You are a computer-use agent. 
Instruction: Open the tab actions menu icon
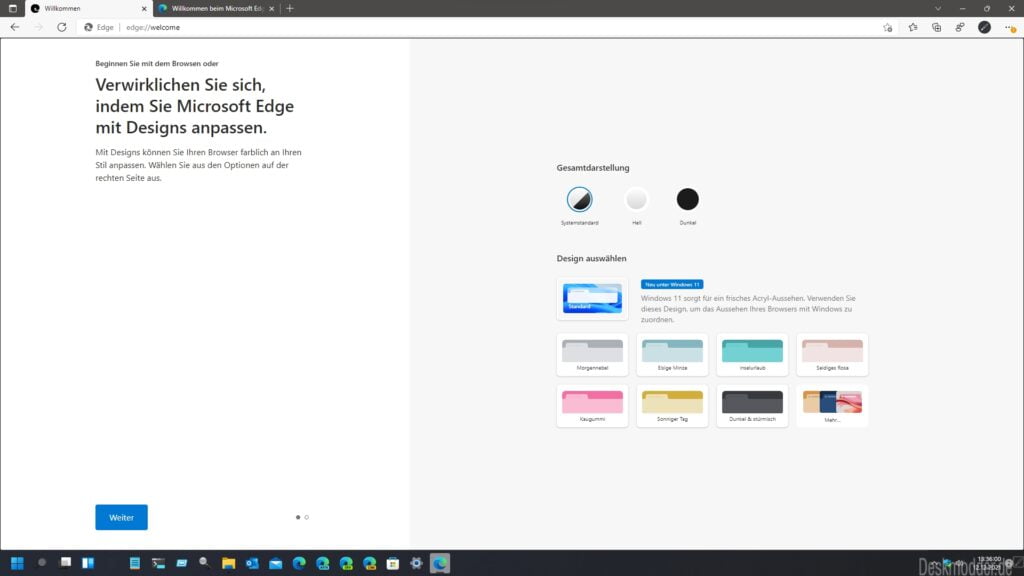tap(10, 8)
